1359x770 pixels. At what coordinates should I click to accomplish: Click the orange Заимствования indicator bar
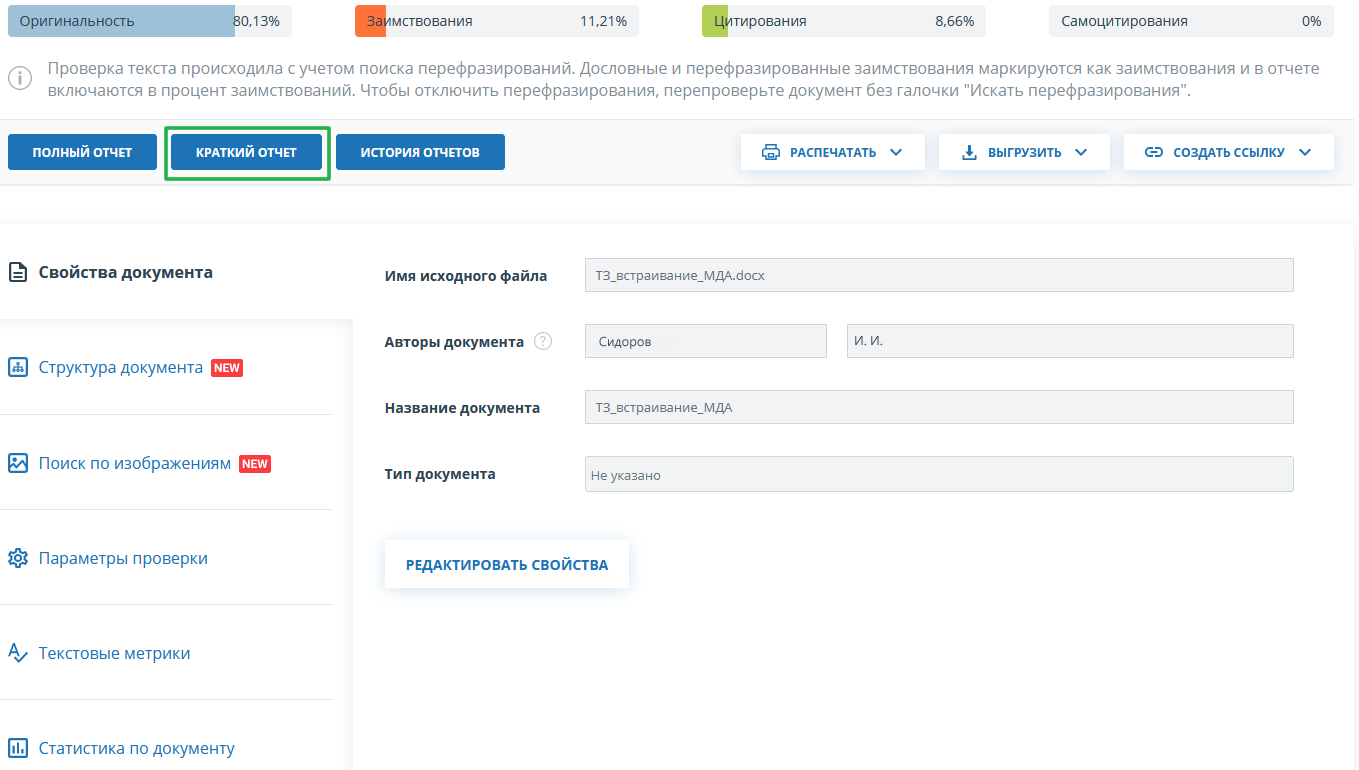coord(370,21)
